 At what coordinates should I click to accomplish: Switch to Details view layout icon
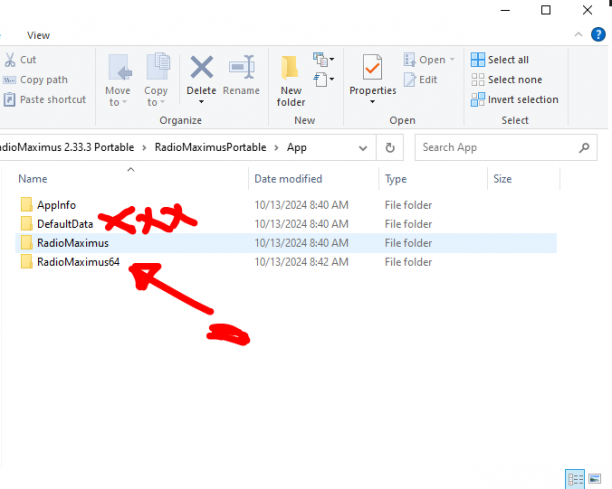[575, 478]
